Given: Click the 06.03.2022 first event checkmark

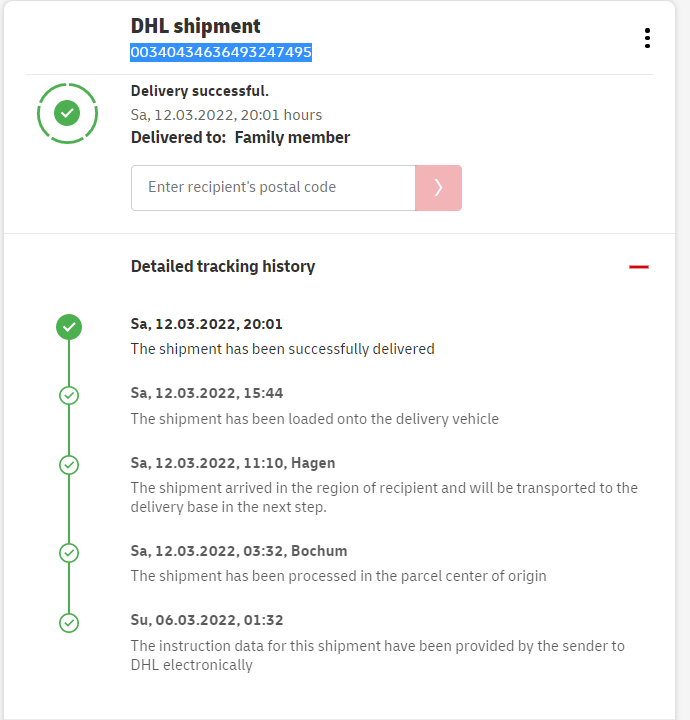Looking at the screenshot, I should (69, 622).
